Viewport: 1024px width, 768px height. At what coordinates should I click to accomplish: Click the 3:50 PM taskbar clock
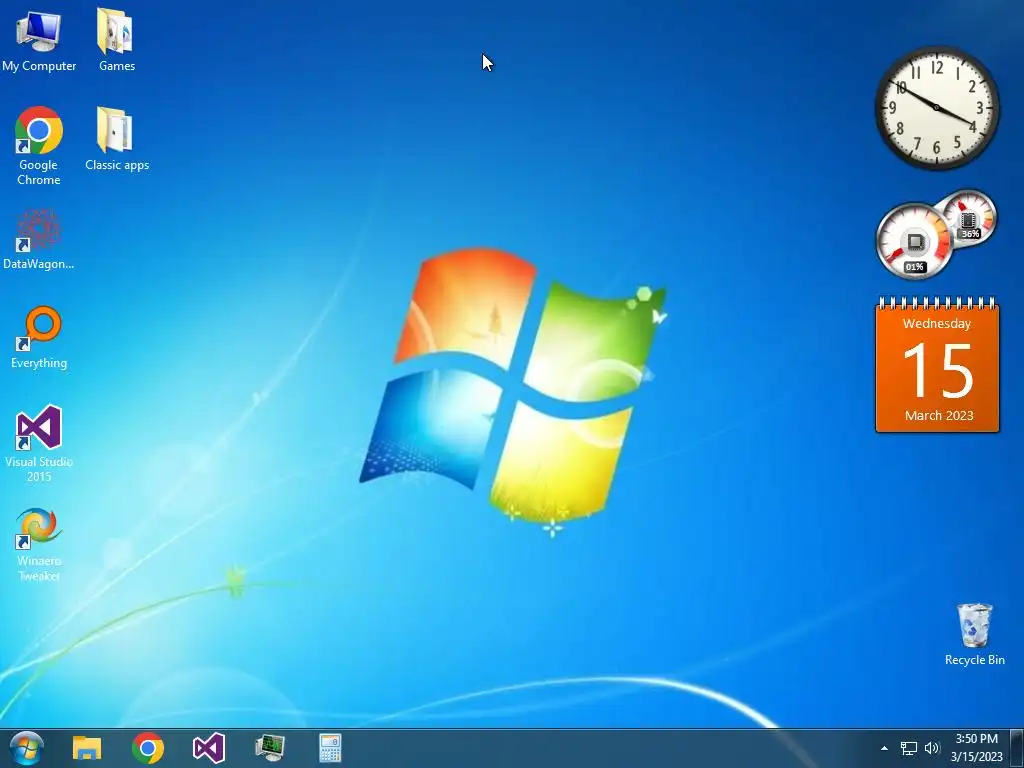[976, 748]
